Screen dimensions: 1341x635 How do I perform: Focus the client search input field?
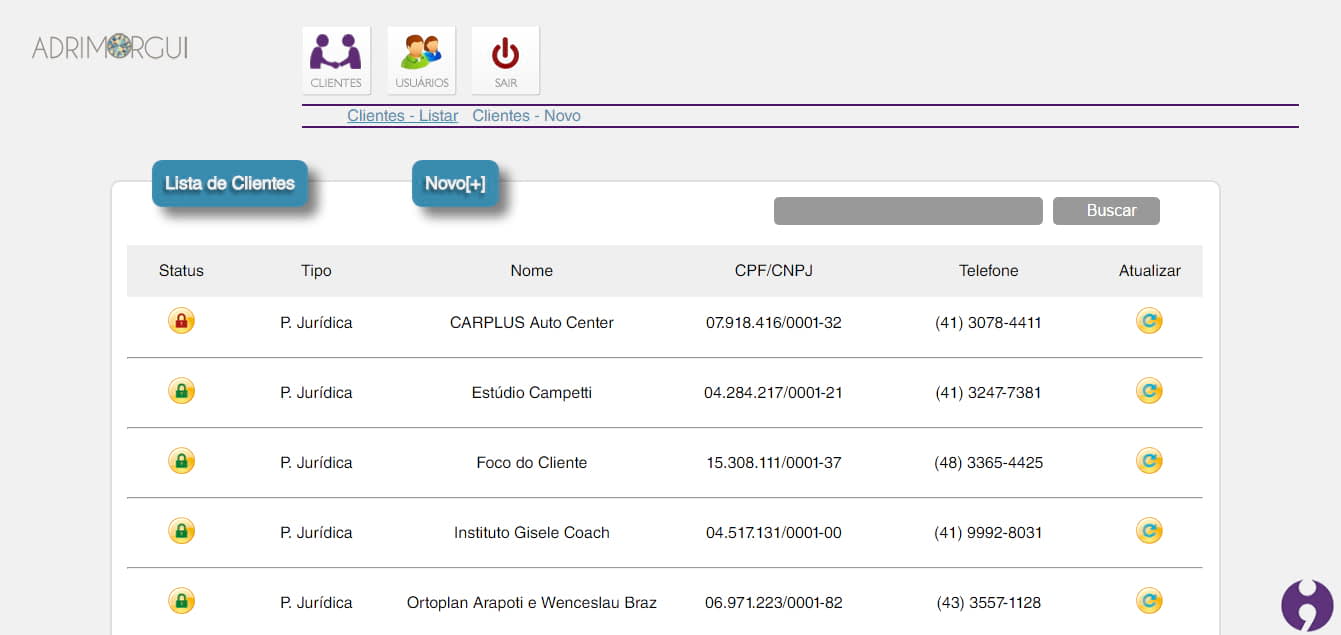pos(908,211)
